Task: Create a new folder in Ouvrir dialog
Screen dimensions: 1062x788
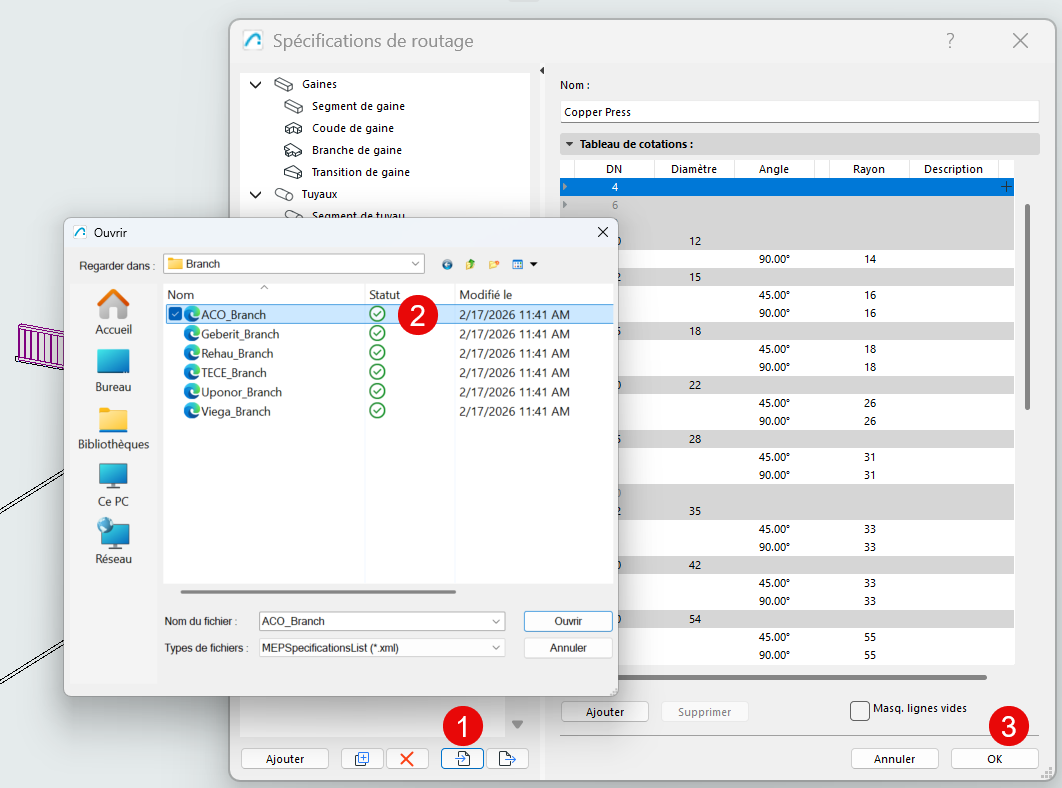Action: (494, 264)
